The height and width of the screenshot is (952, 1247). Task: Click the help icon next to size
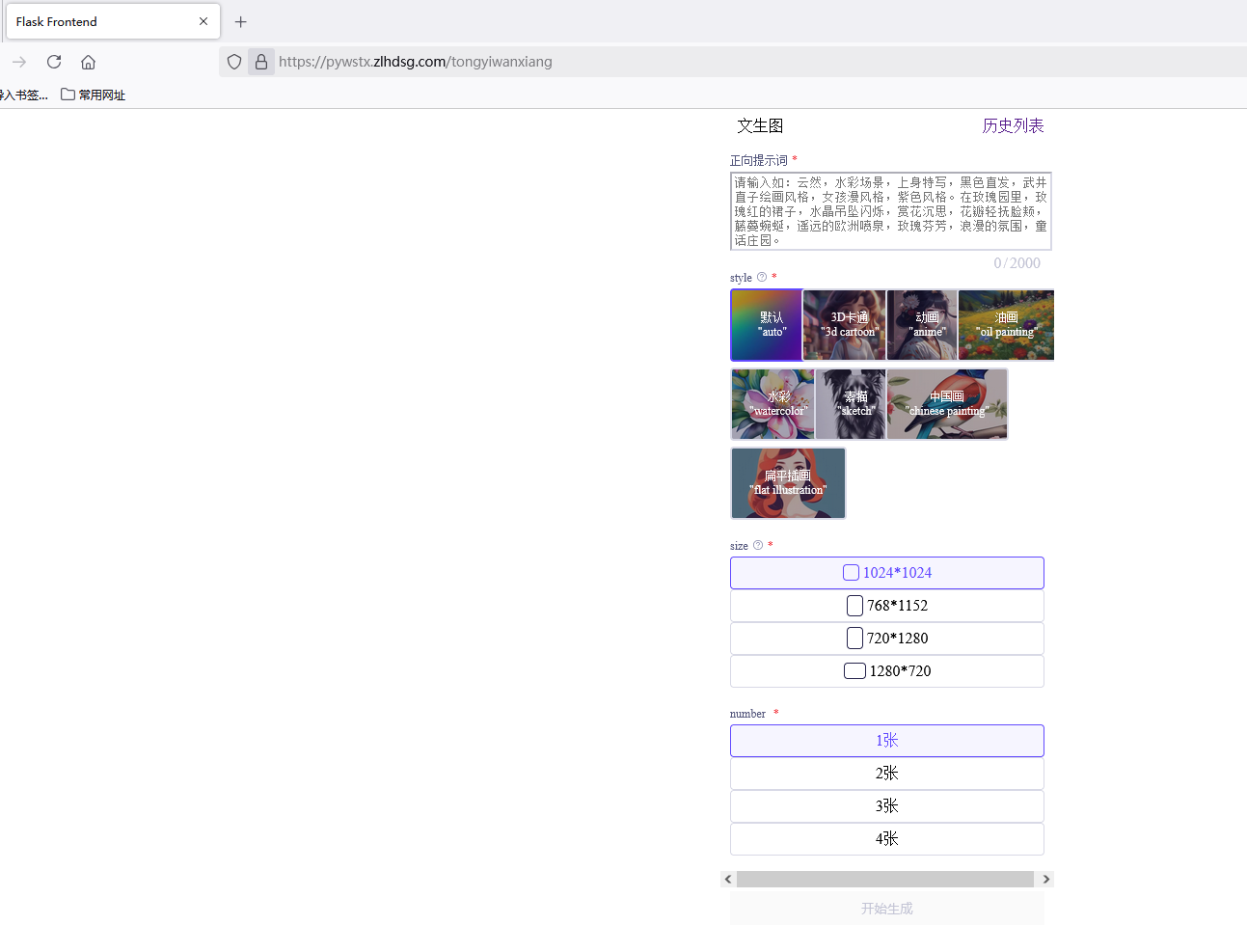pyautogui.click(x=758, y=545)
